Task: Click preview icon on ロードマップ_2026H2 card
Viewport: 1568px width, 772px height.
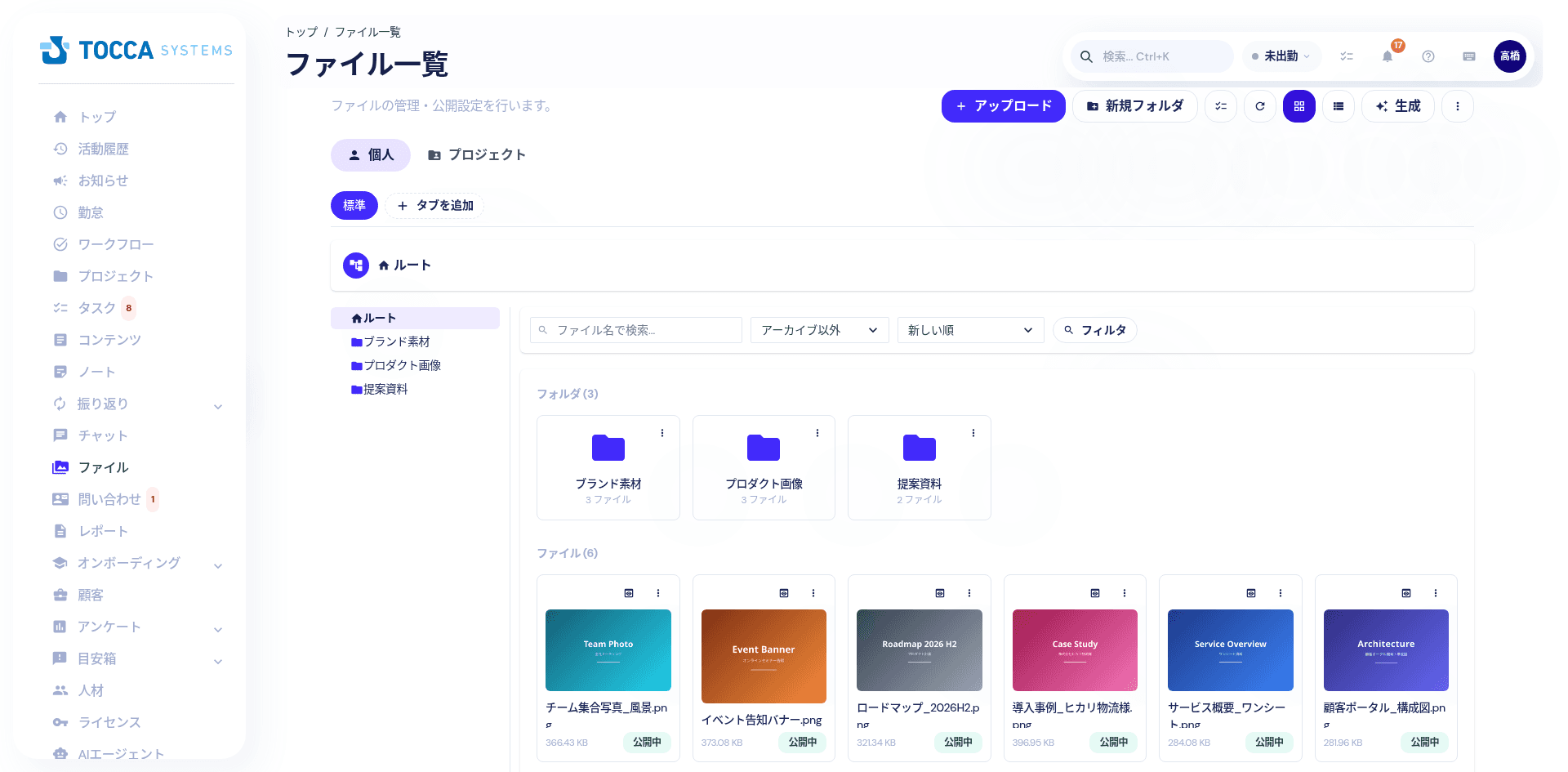Action: 940,593
